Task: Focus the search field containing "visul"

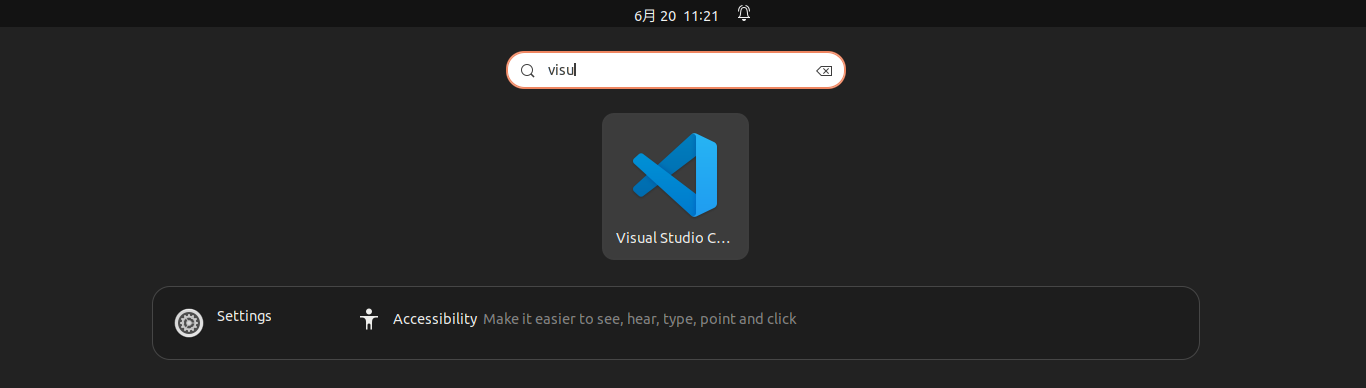Action: [676, 70]
